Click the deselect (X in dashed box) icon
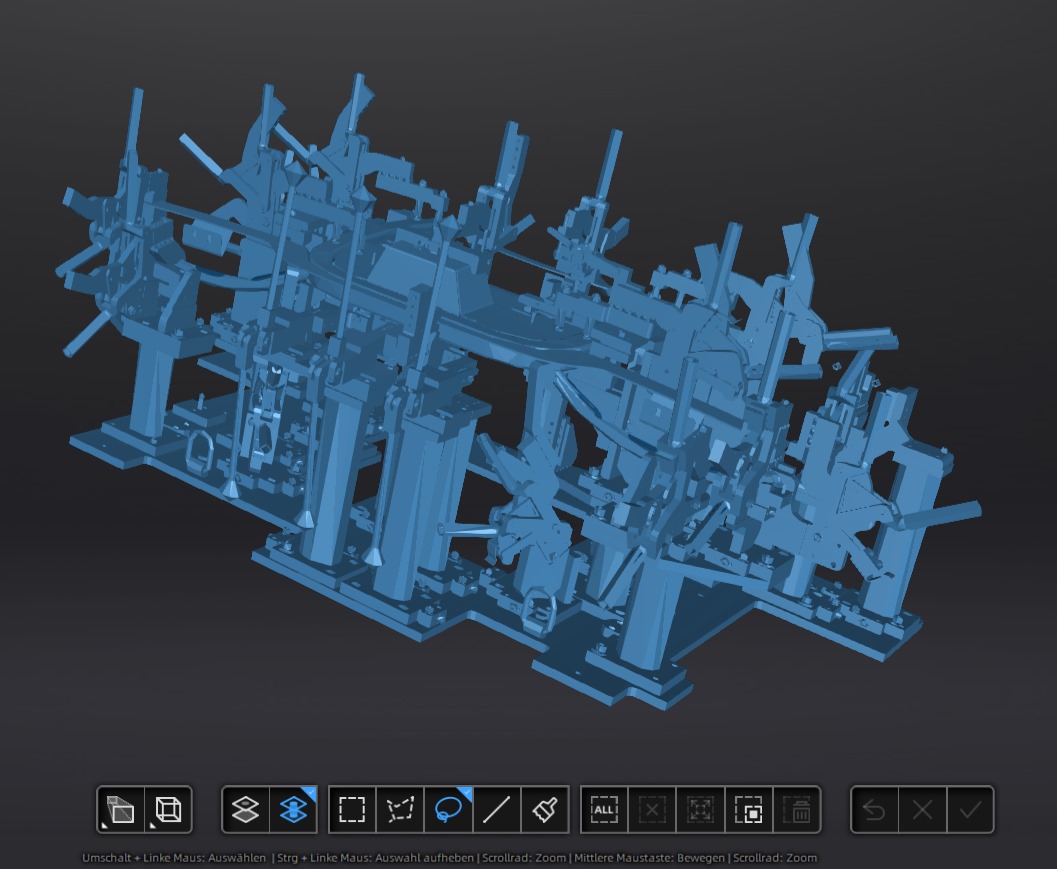Image resolution: width=1057 pixels, height=869 pixels. coord(652,809)
